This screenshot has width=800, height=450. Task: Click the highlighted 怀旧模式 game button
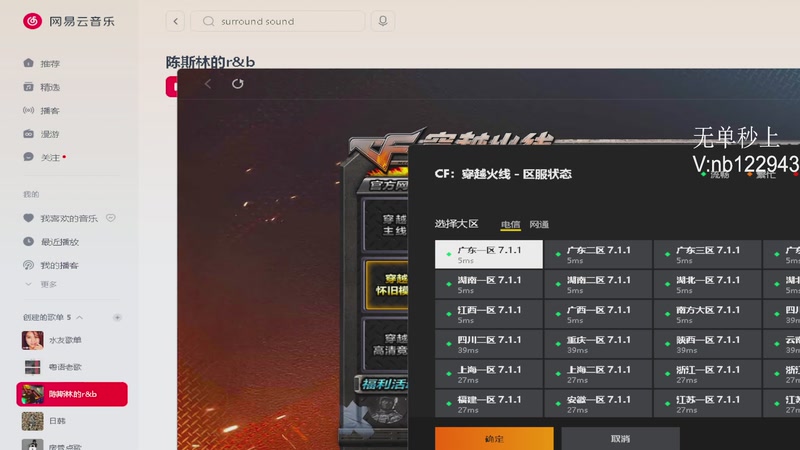[x=387, y=285]
